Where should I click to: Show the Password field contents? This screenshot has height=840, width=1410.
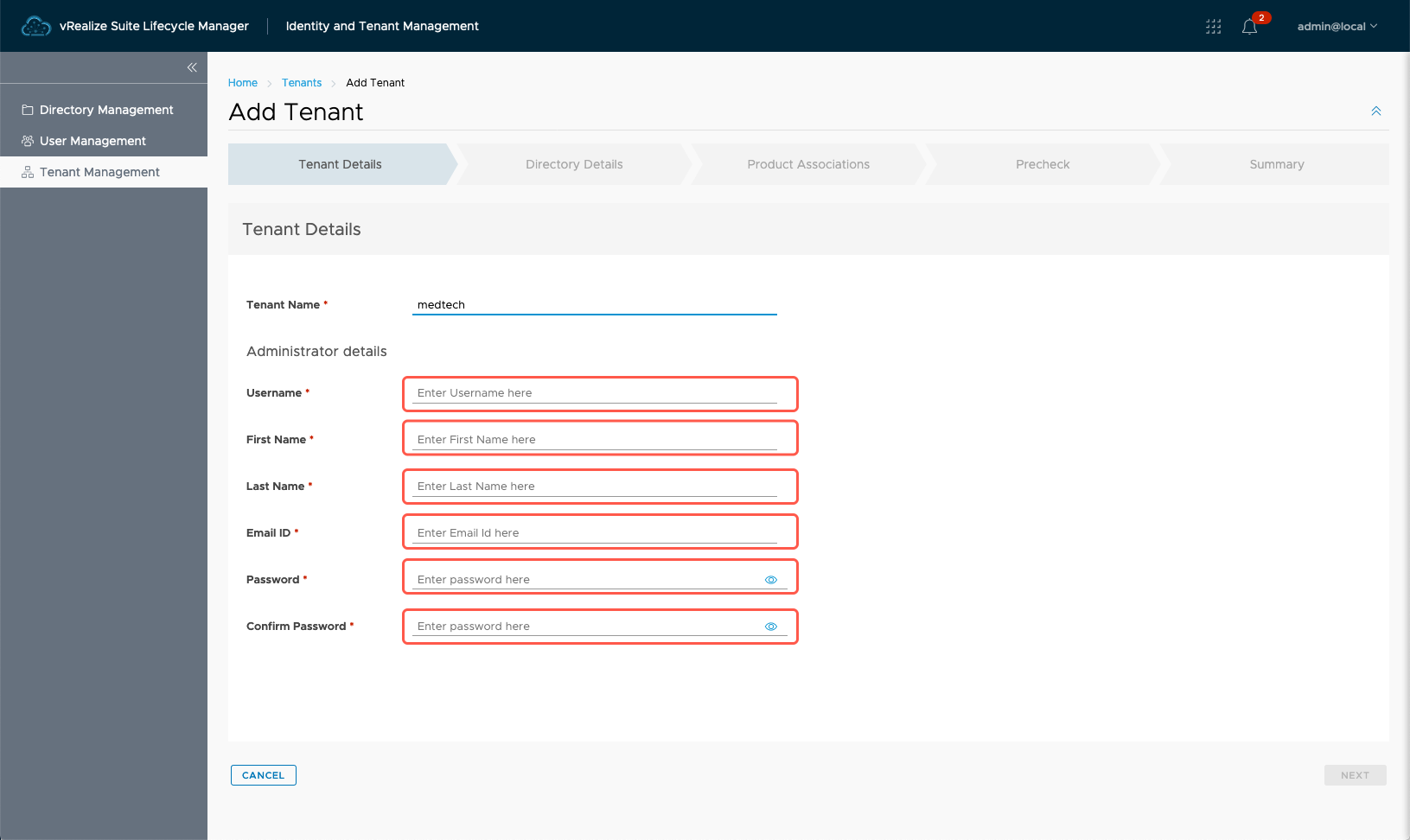[x=771, y=580]
